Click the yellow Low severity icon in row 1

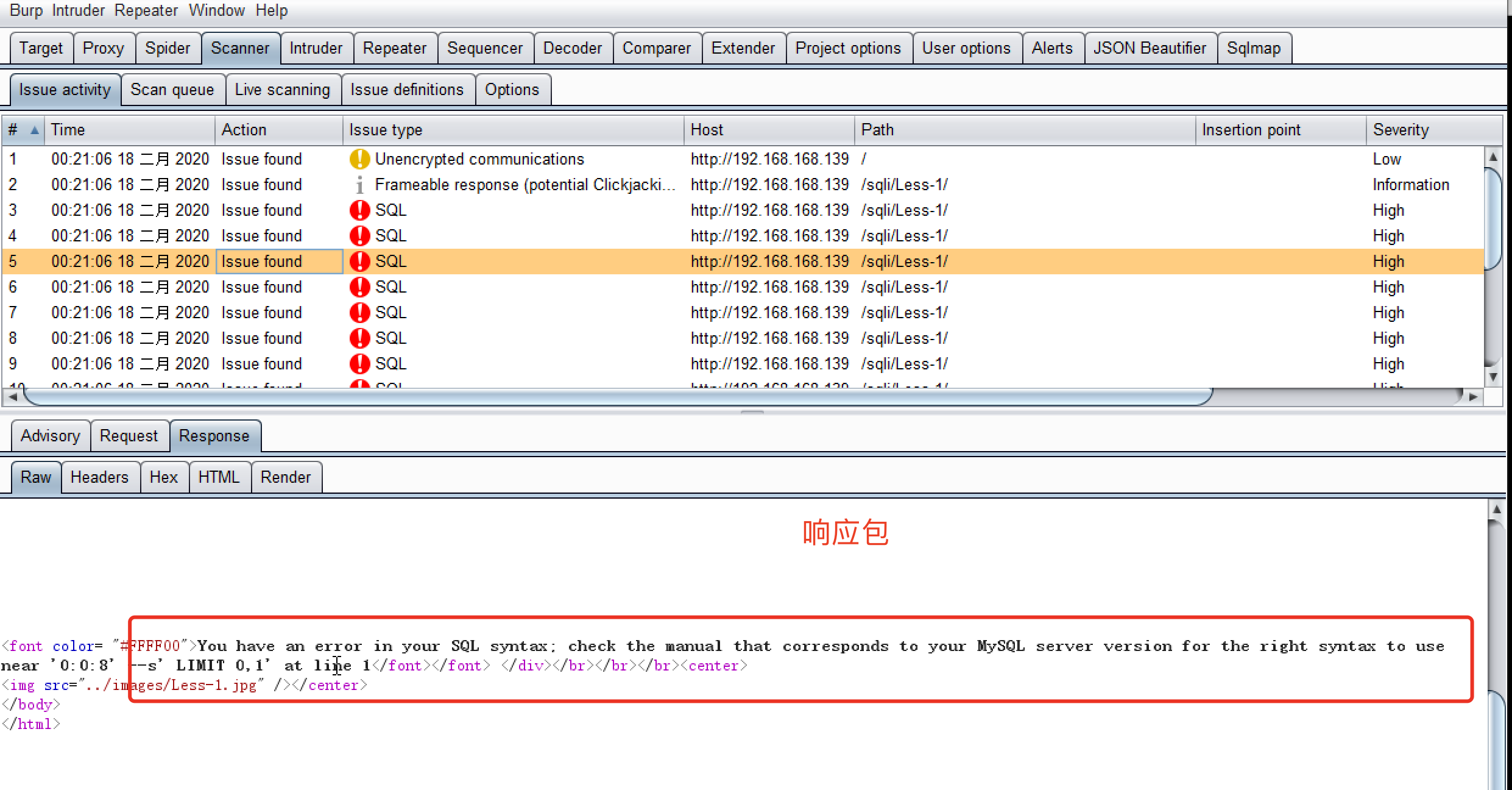pos(359,159)
